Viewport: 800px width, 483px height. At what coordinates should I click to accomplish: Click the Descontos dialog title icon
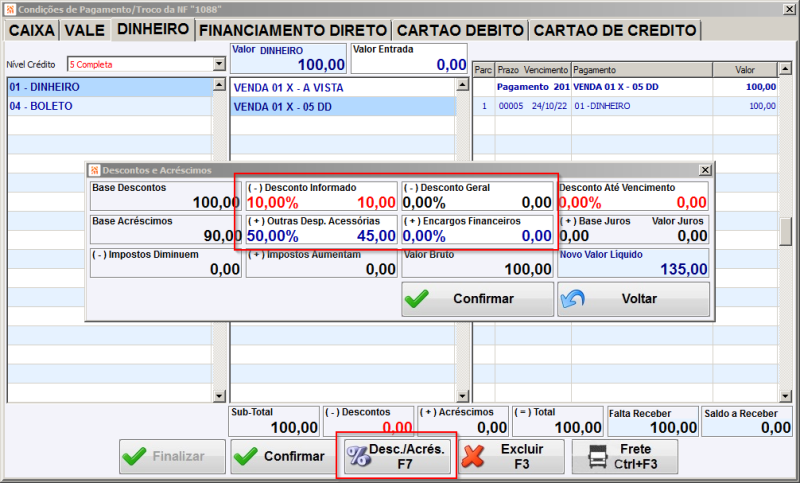(94, 170)
